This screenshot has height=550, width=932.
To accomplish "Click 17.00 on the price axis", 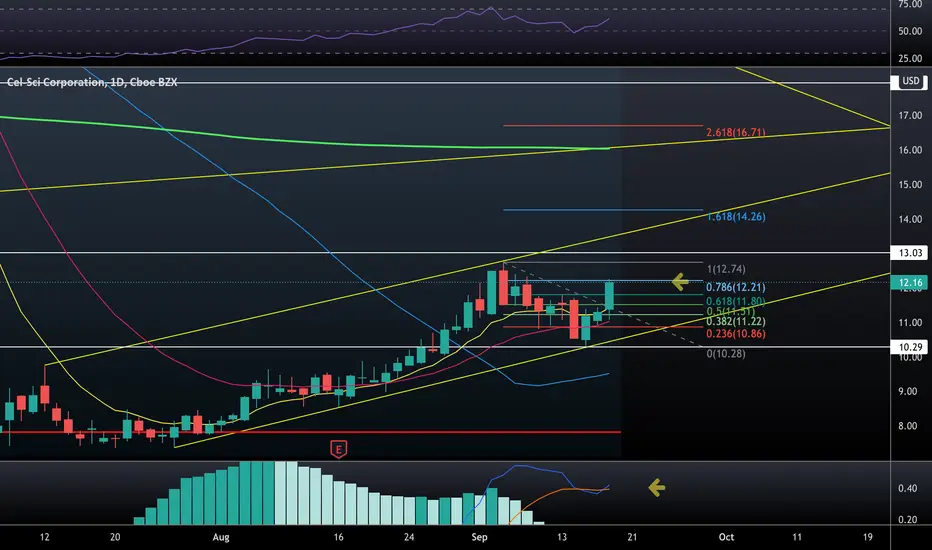I will [x=910, y=115].
